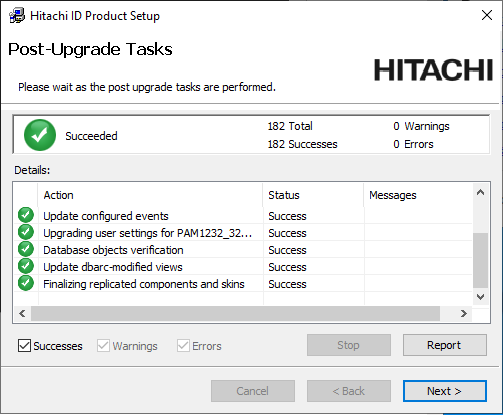
Task: Click the scroll right arrow in Details list
Action: coord(464,313)
